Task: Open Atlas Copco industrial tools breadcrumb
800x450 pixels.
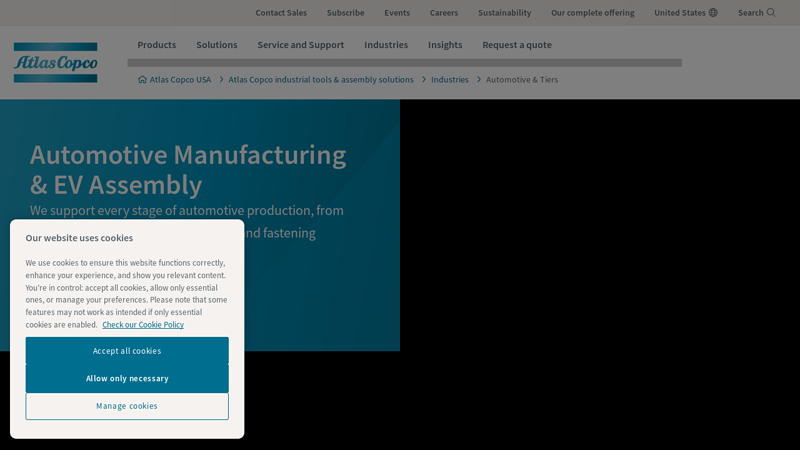Action: coord(320,80)
